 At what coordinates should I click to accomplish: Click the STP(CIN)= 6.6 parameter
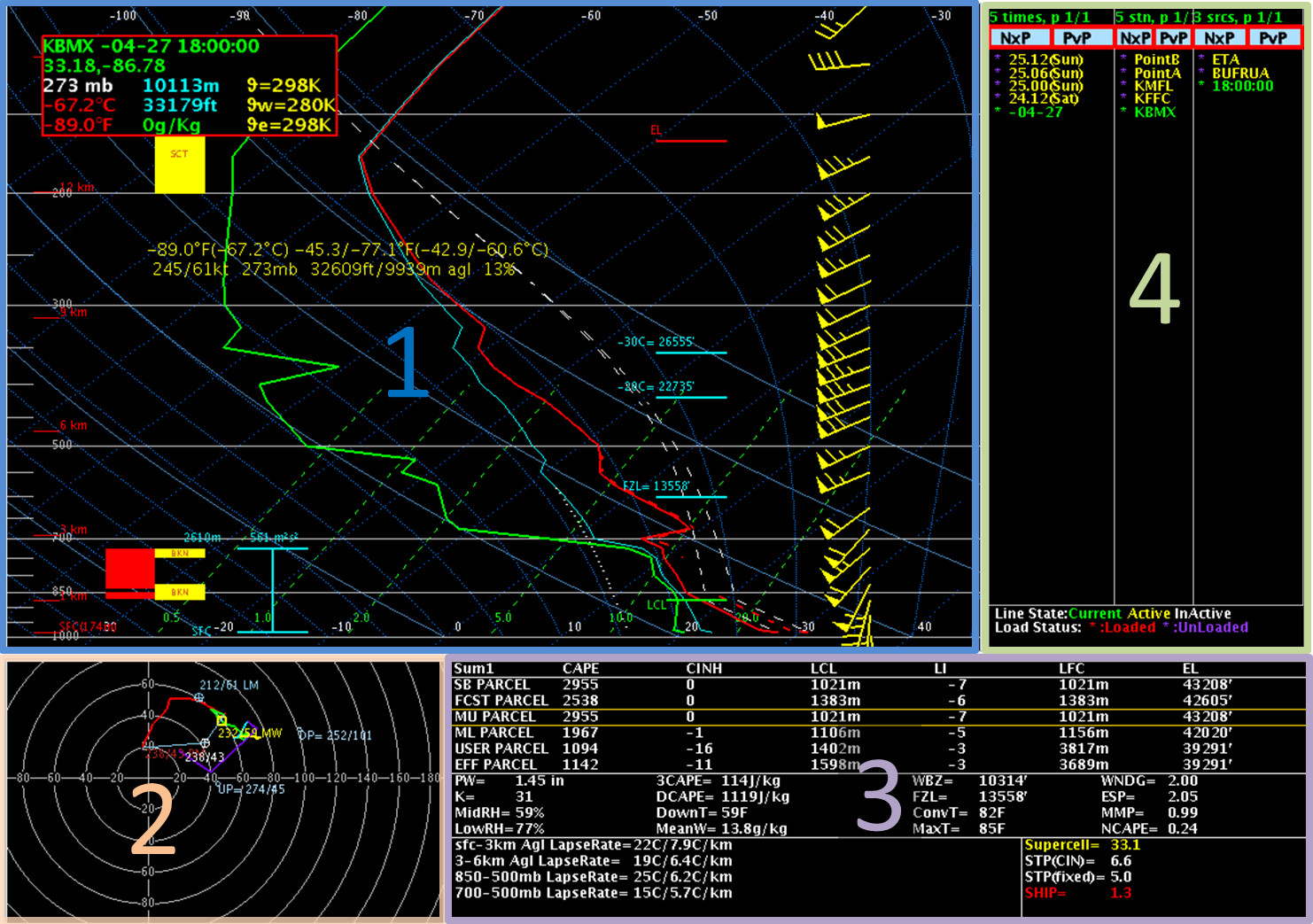1078,860
